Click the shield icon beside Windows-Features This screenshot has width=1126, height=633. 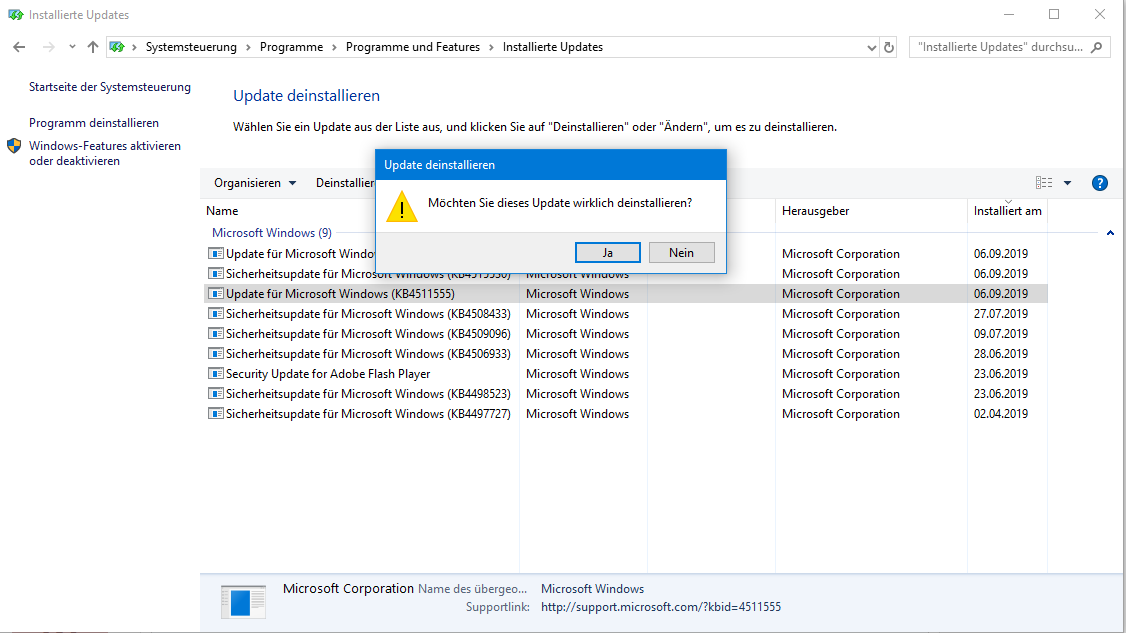tap(14, 146)
